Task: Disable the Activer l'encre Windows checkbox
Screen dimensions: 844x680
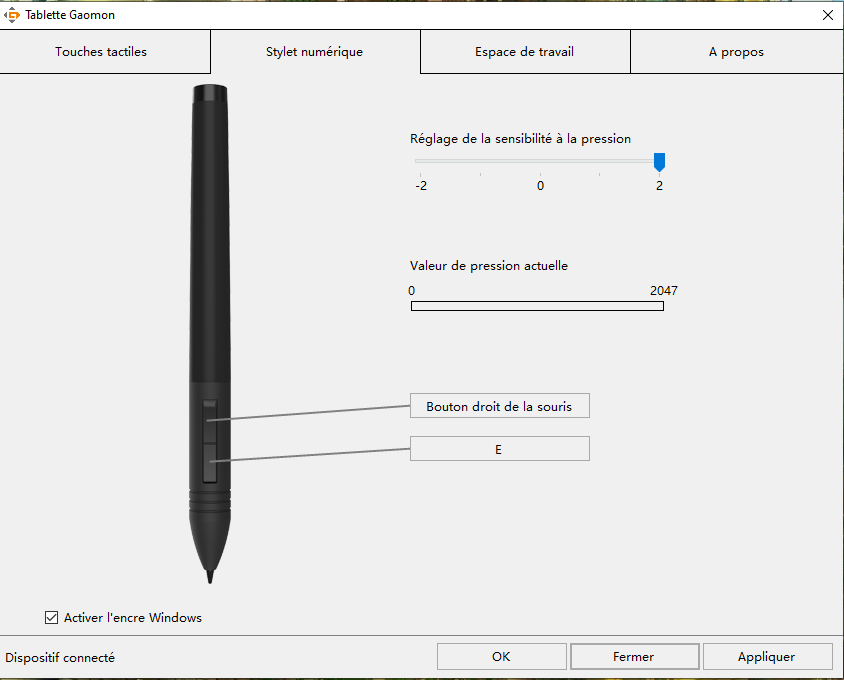Action: point(52,618)
